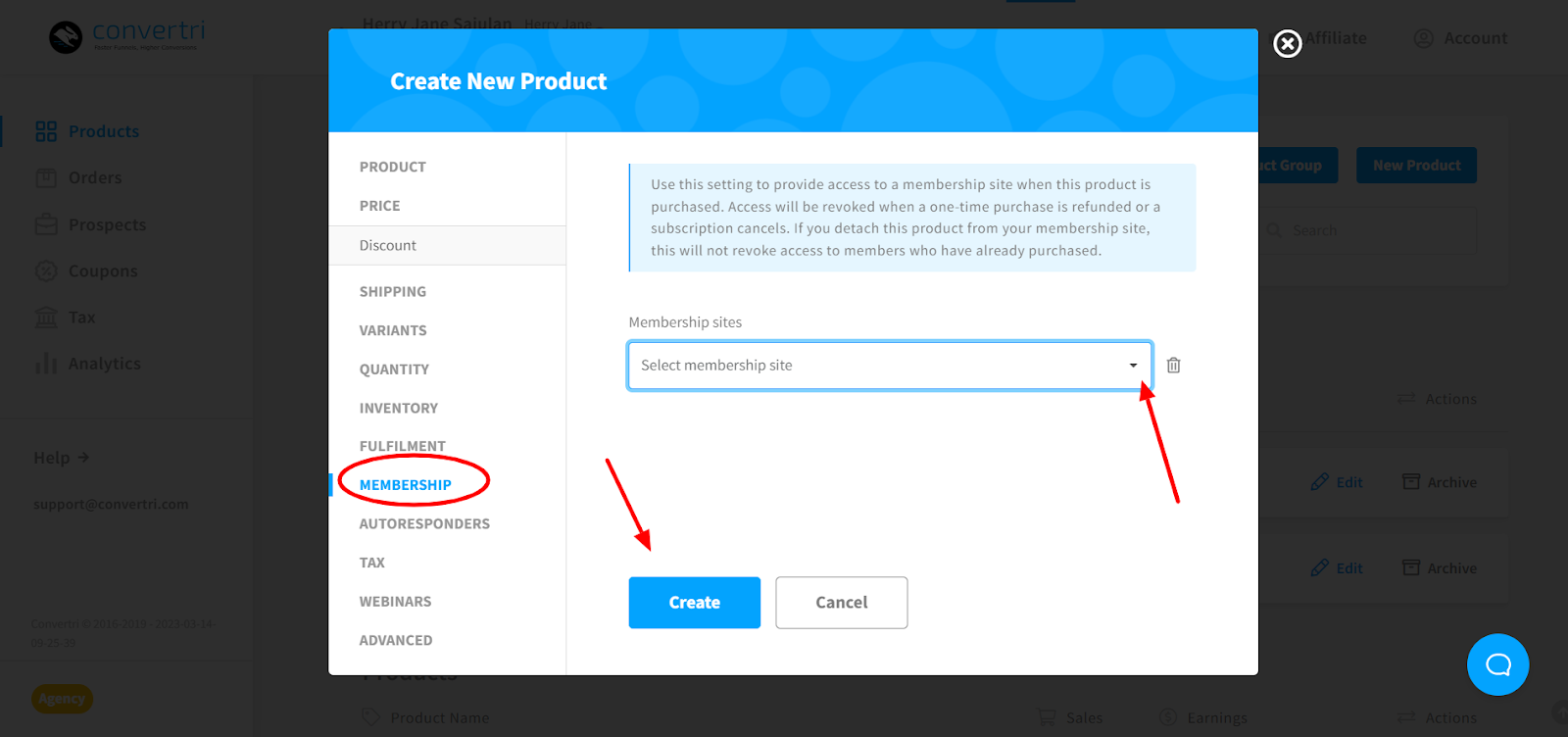Click the Account user icon

pos(1423,38)
